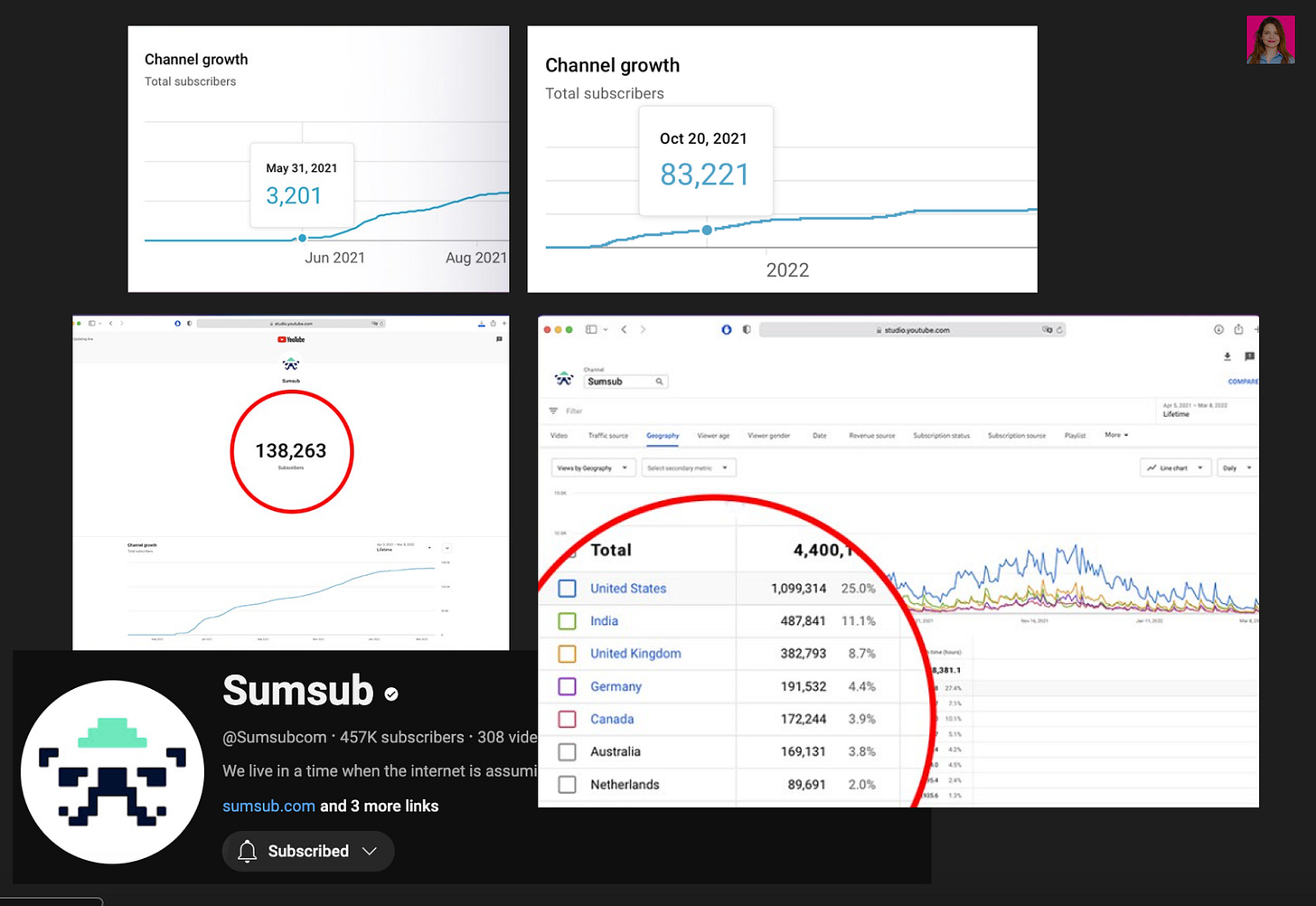
Task: Click Sumsub logo in Geography window header
Action: pyautogui.click(x=564, y=379)
